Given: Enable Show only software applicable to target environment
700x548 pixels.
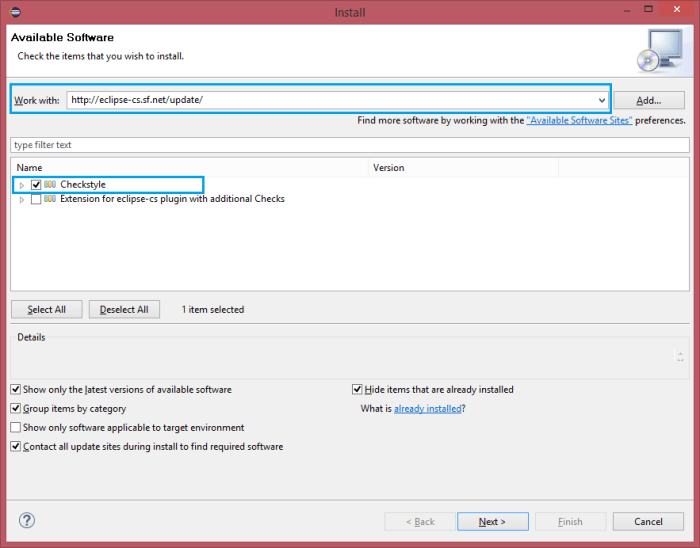Looking at the screenshot, I should tap(16, 428).
